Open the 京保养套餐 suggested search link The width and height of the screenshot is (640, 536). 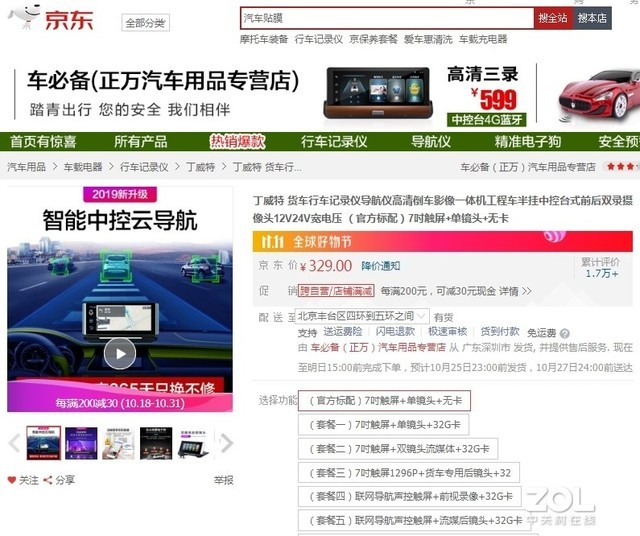[373, 39]
